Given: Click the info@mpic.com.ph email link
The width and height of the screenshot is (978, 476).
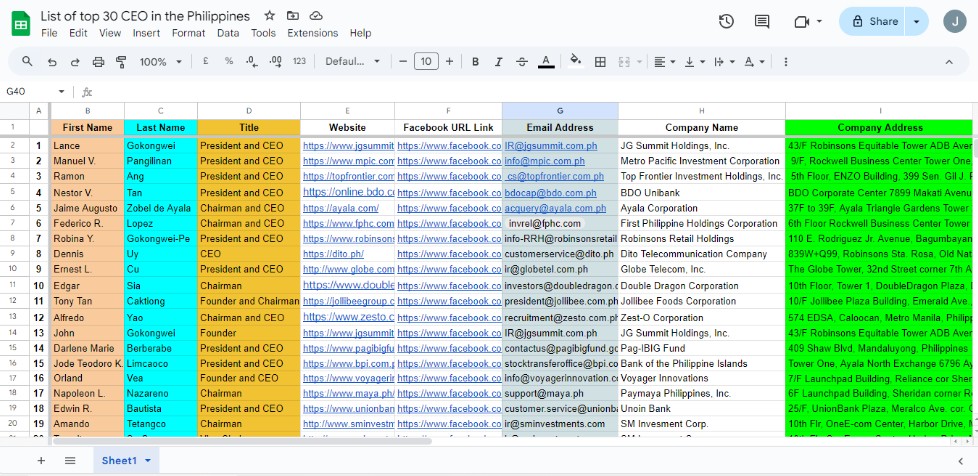Looking at the screenshot, I should pyautogui.click(x=545, y=161).
